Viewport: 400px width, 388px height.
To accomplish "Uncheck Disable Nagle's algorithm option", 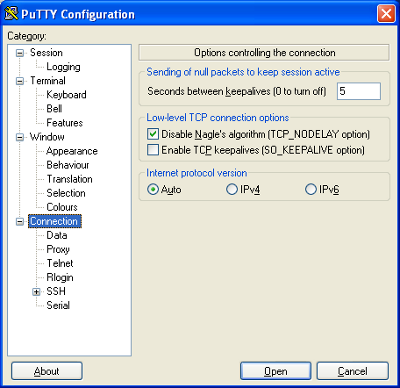I will pos(153,134).
